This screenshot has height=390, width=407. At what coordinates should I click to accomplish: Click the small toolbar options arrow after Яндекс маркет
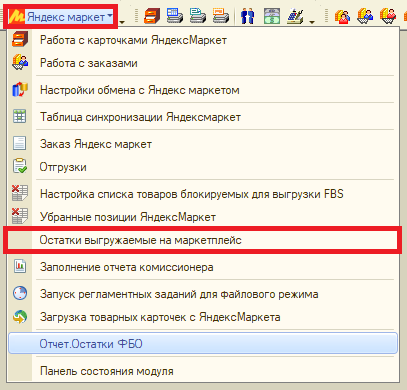pos(122,22)
